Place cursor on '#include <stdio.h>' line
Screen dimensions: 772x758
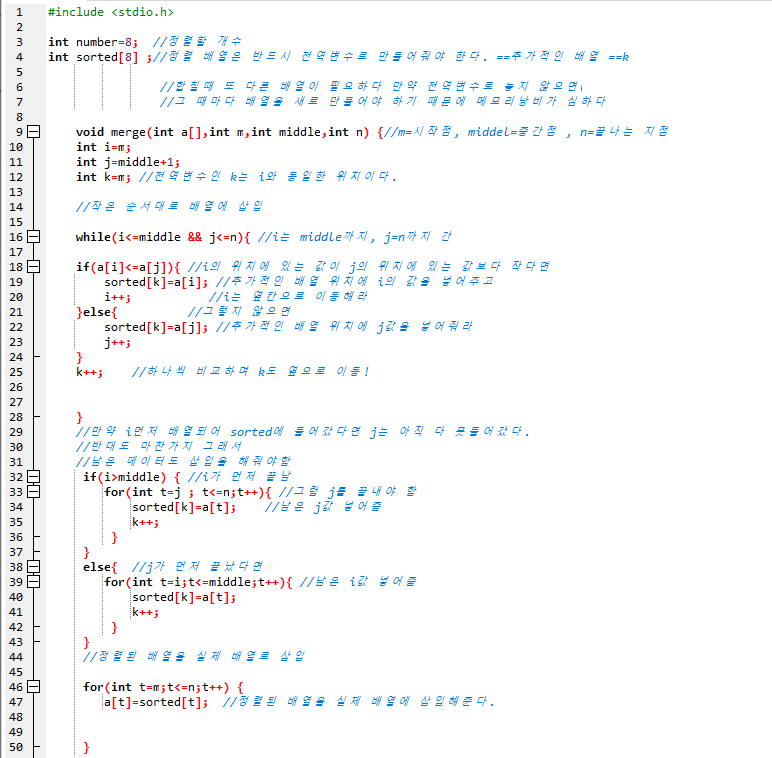(111, 12)
